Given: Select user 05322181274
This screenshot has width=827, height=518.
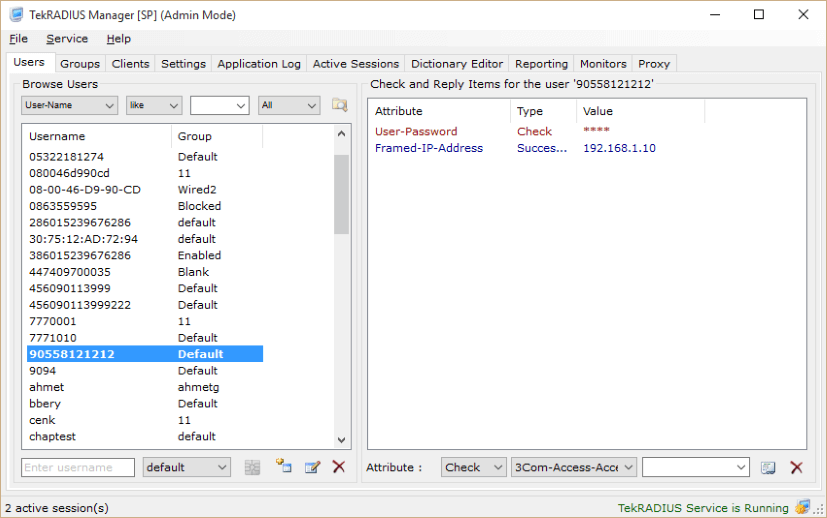Looking at the screenshot, I should click(x=145, y=157).
